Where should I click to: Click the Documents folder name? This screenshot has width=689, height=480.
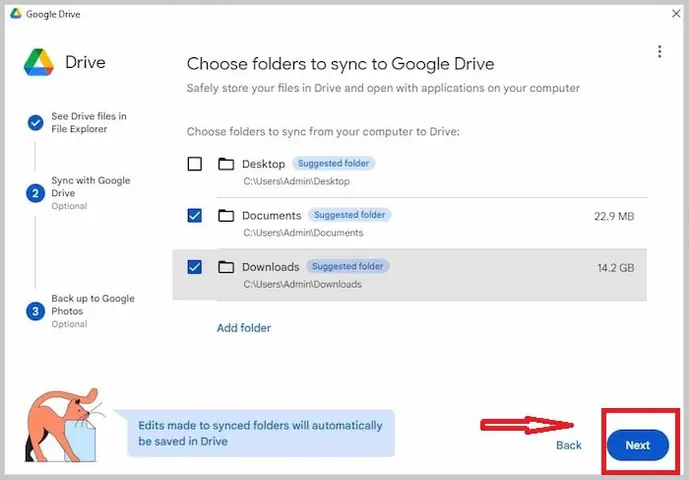[x=272, y=215]
